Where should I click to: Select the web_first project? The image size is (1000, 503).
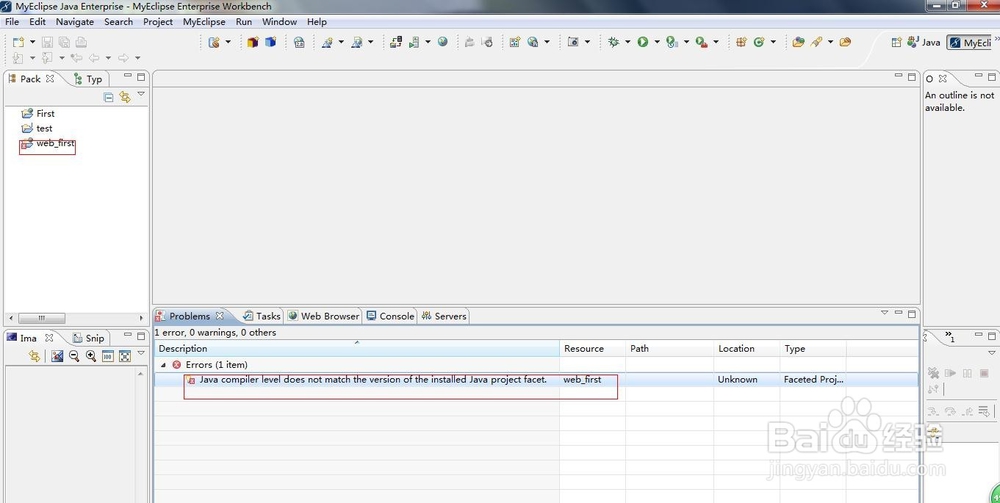tap(48, 144)
